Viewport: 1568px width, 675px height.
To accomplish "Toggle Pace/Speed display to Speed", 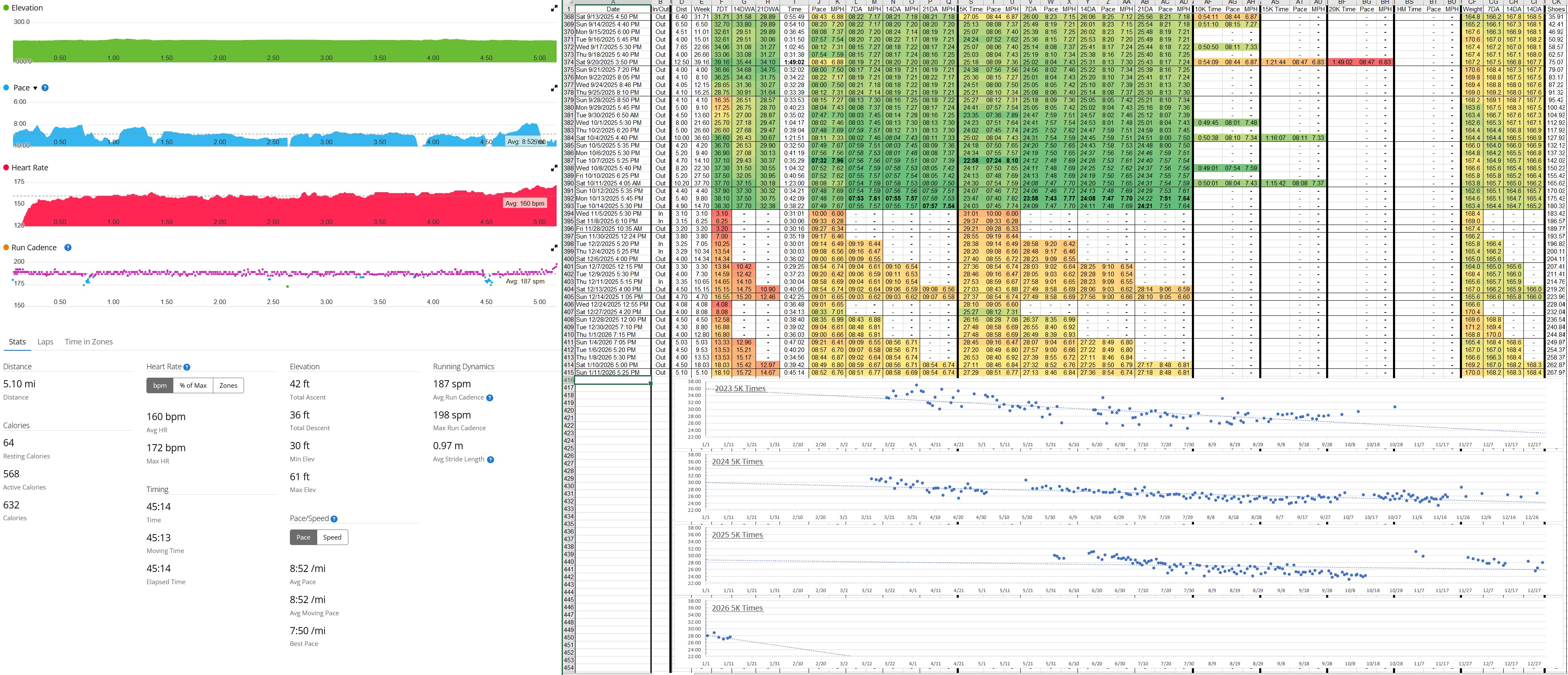I will 332,537.
